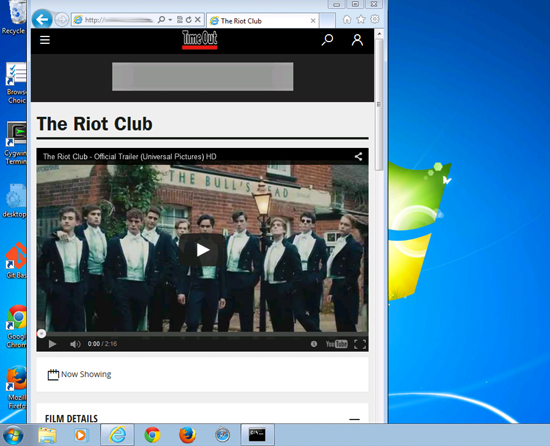Launch Safari from the taskbar

click(x=222, y=435)
